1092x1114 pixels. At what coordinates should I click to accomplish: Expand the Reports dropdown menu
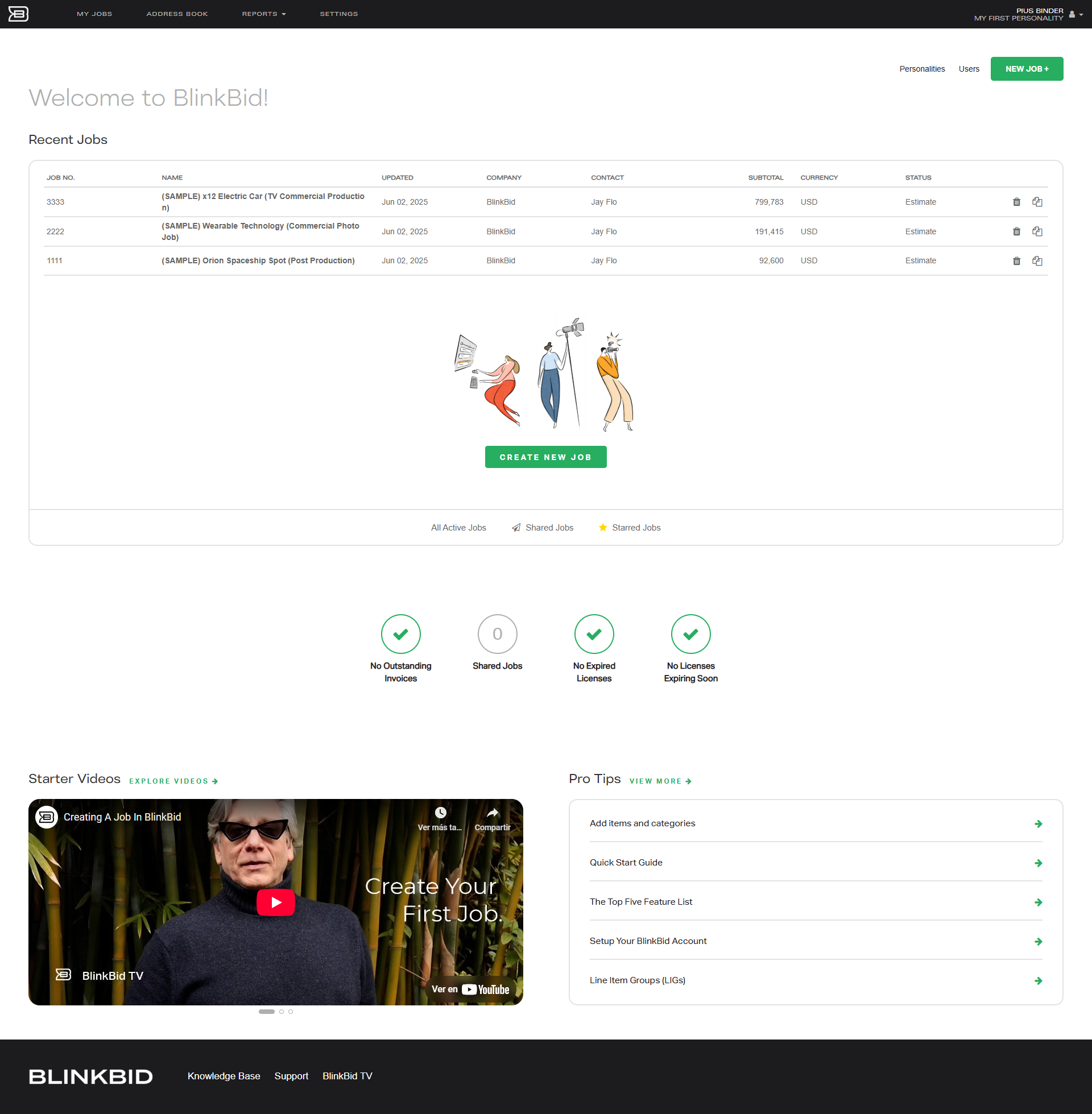pos(264,14)
